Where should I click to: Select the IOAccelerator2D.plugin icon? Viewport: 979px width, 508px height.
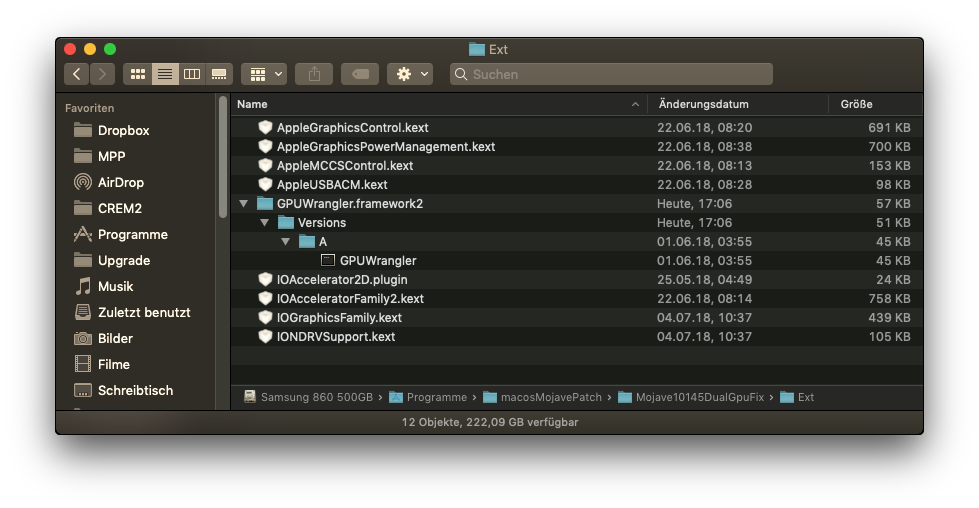pos(265,280)
